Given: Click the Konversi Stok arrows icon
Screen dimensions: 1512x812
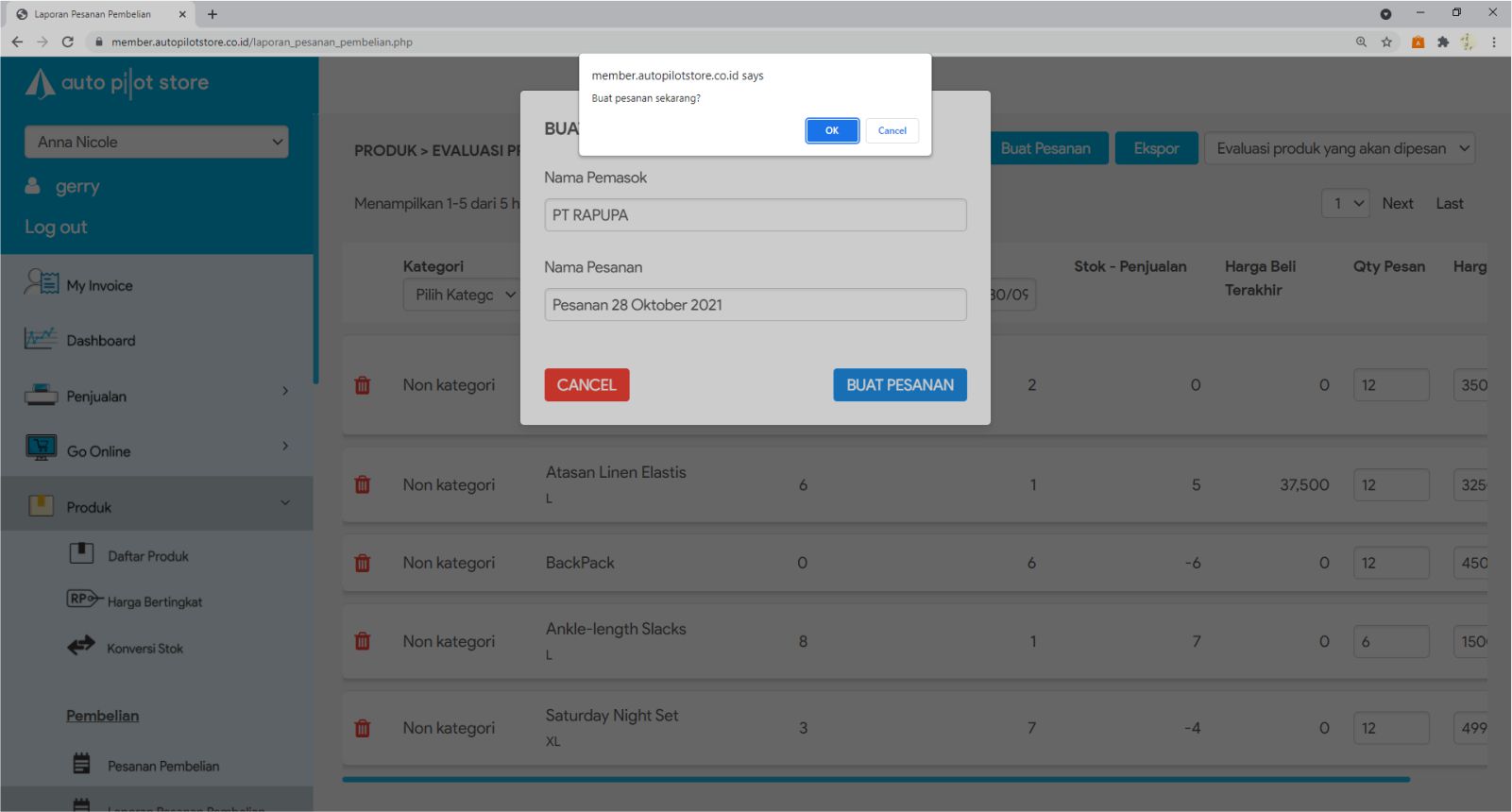Looking at the screenshot, I should click(x=81, y=647).
